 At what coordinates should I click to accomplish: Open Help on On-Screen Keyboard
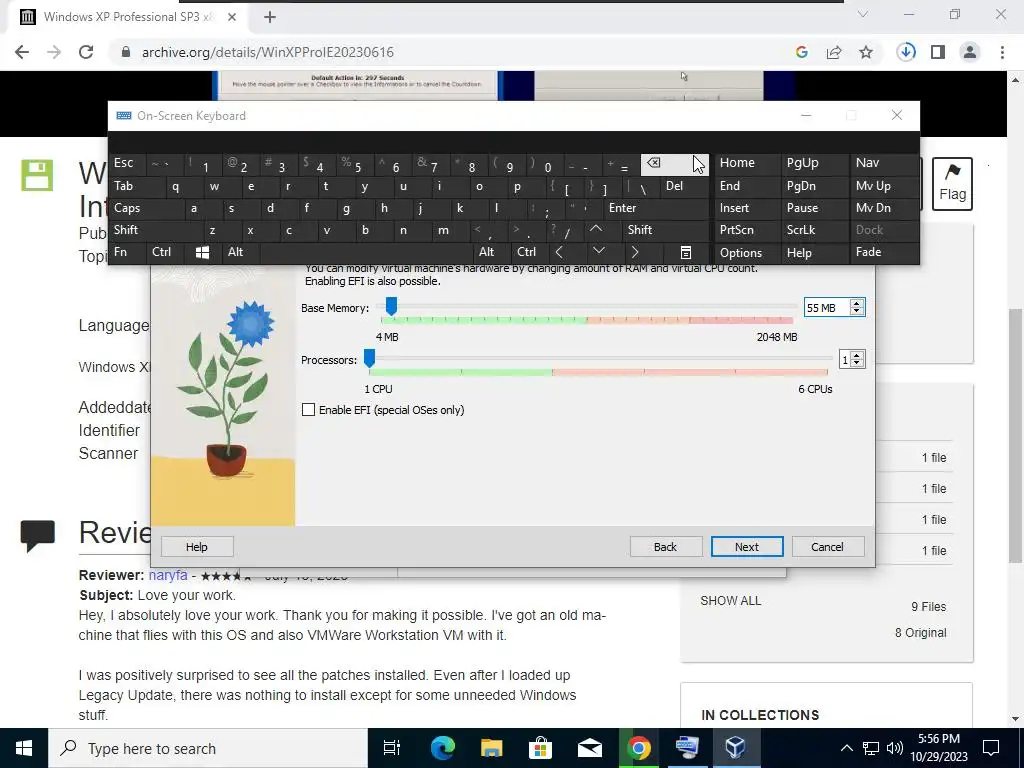pyautogui.click(x=814, y=253)
